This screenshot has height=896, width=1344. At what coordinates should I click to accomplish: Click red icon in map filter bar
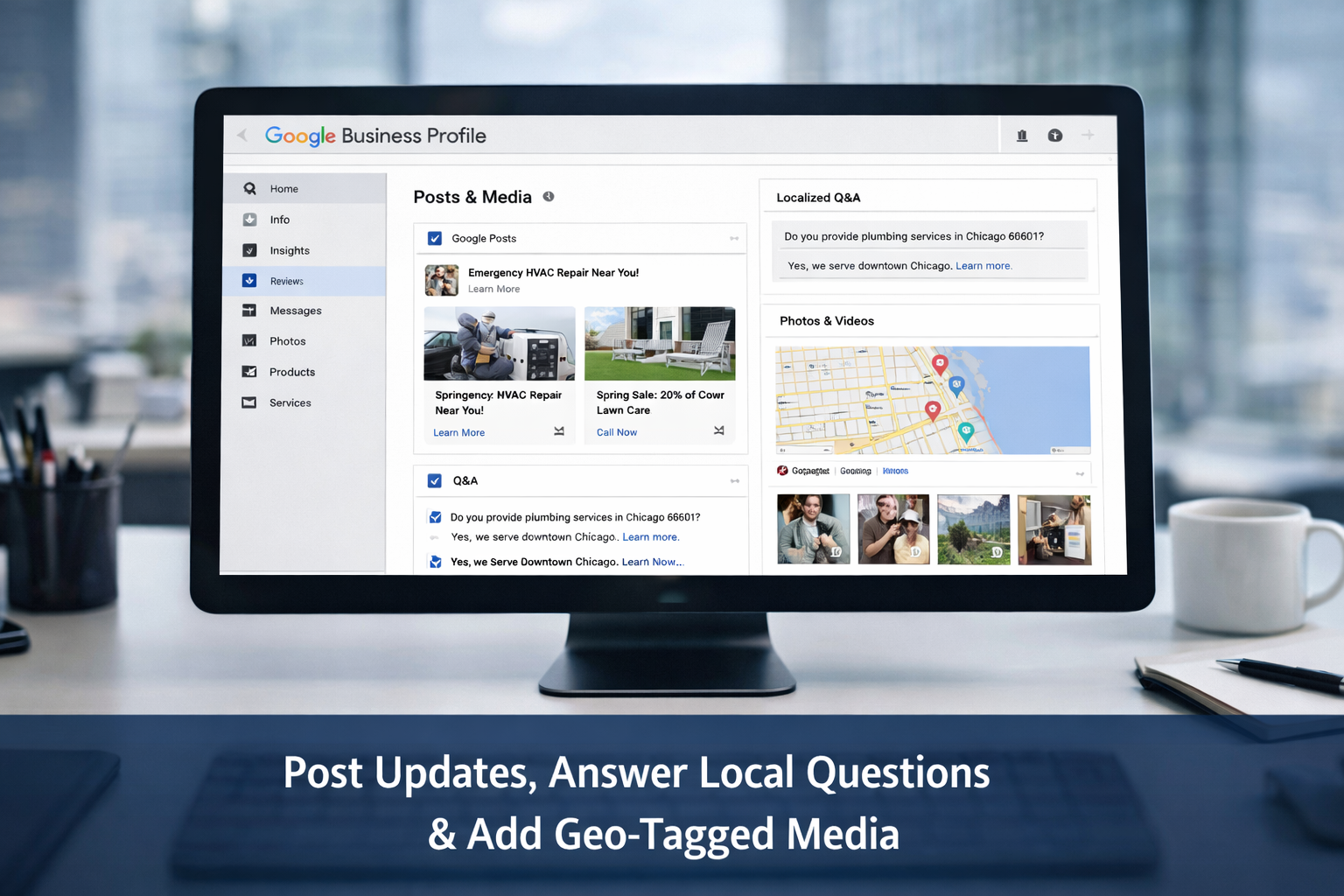pyautogui.click(x=782, y=471)
